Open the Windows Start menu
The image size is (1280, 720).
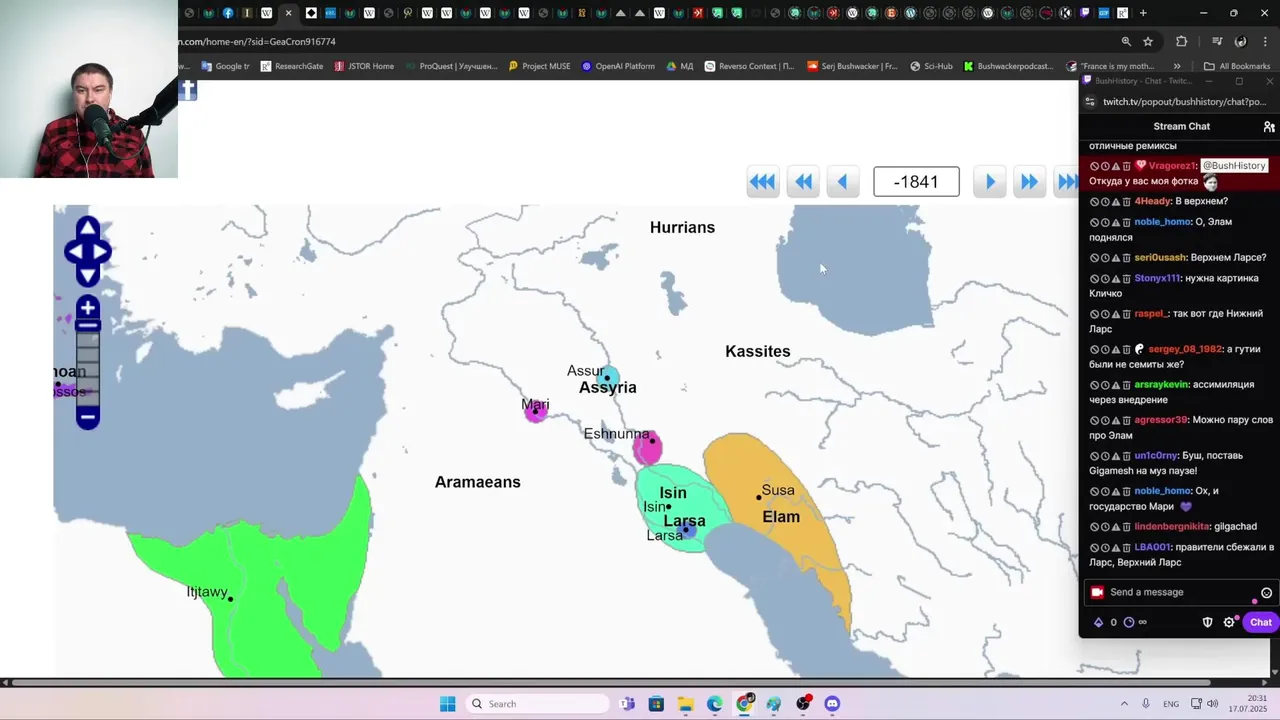click(447, 704)
